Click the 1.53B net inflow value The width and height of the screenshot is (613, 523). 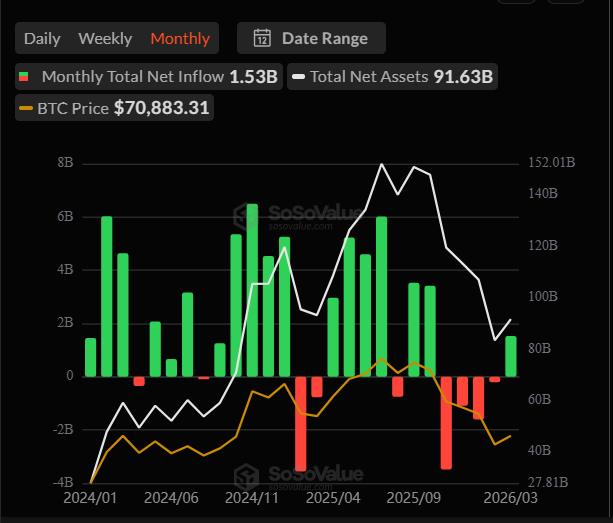253,77
